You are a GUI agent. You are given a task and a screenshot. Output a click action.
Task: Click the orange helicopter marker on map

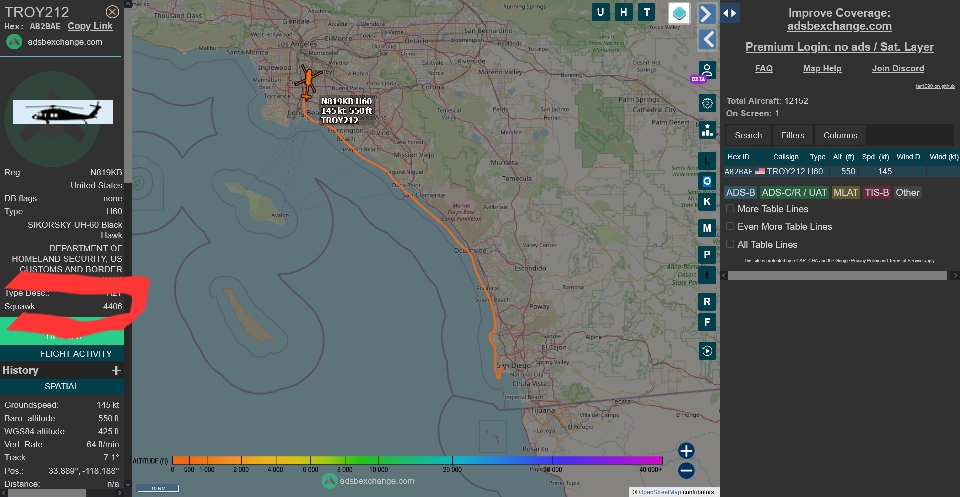(x=308, y=81)
